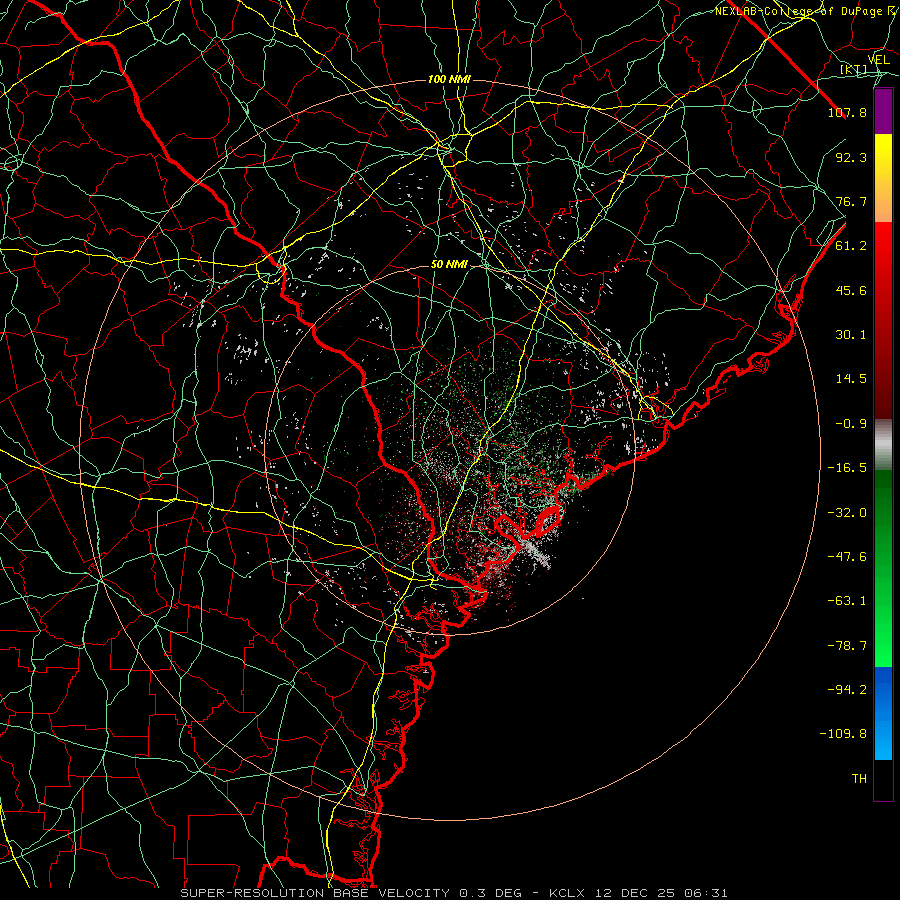Click the 50 NMI range ring label

pos(449,265)
